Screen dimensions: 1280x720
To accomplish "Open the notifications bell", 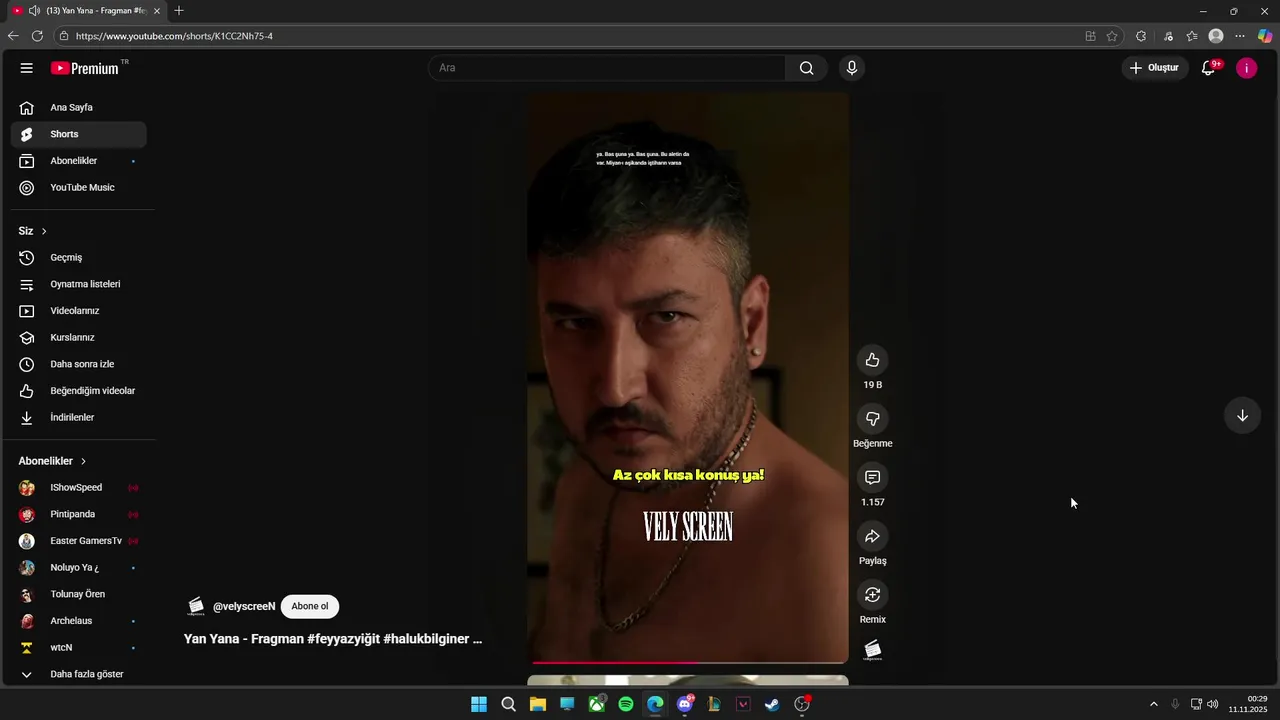I will [1208, 68].
